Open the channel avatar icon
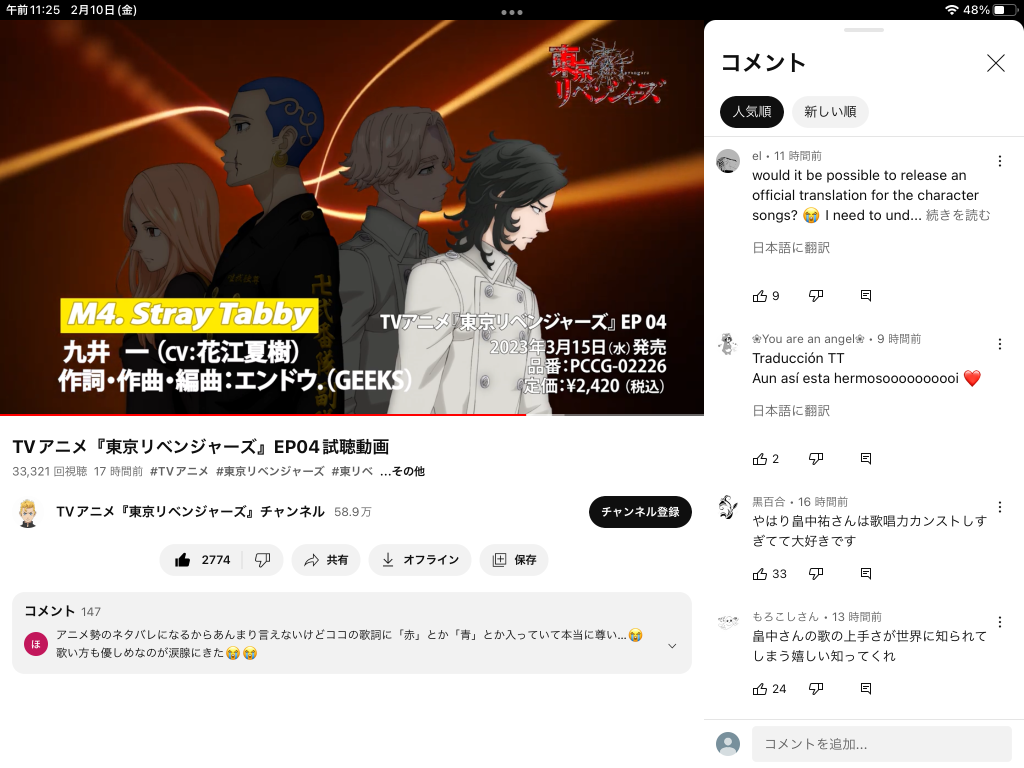 pyautogui.click(x=27, y=513)
